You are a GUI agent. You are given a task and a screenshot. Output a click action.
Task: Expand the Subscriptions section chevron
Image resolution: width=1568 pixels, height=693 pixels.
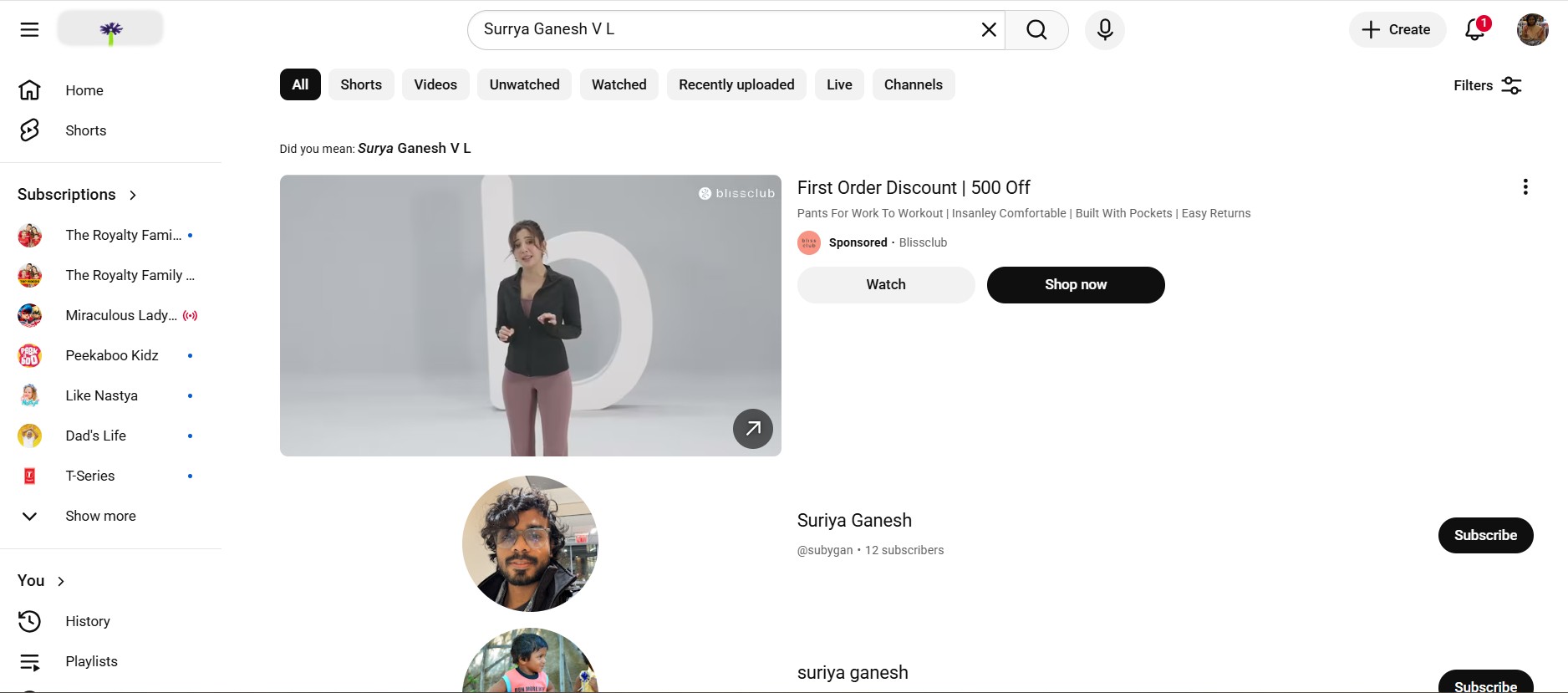(133, 195)
